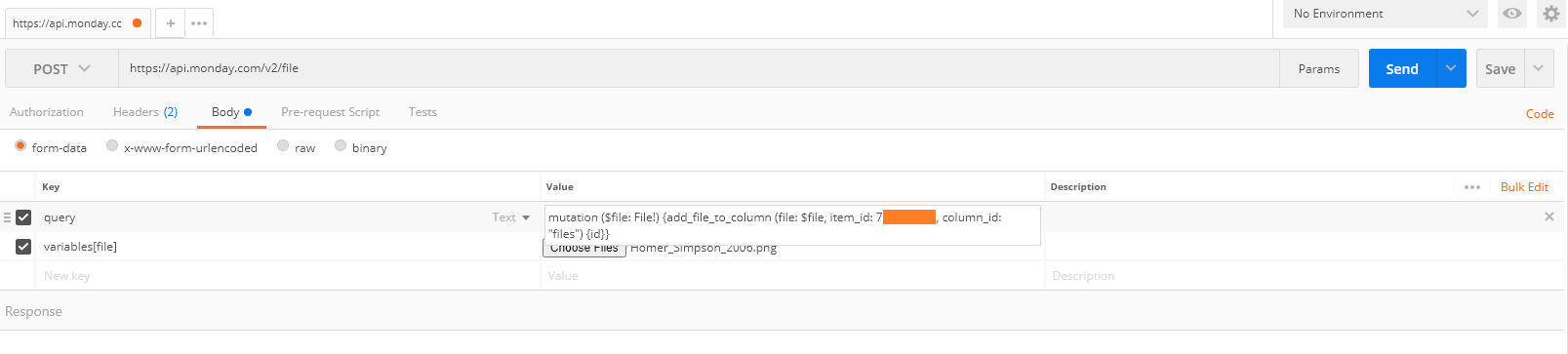Open a new request tab with plus icon
Screen dimensions: 1568x354
point(170,23)
